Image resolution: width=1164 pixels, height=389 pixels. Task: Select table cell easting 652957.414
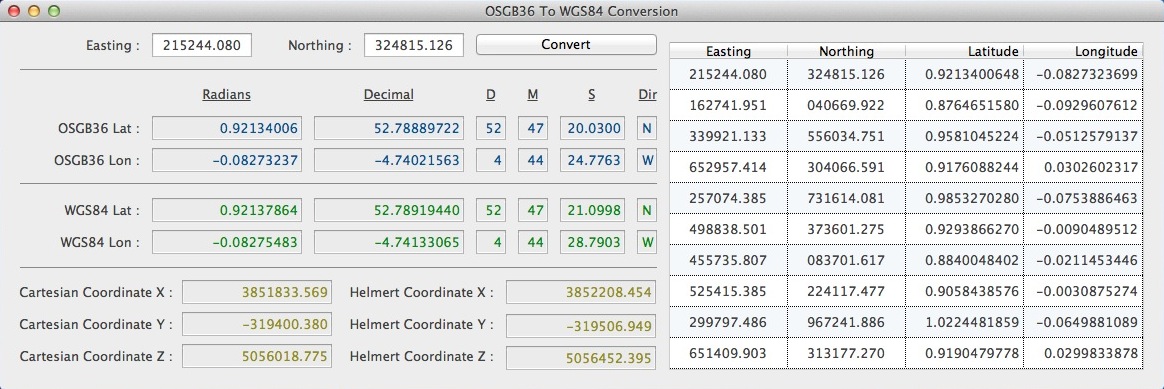point(728,168)
